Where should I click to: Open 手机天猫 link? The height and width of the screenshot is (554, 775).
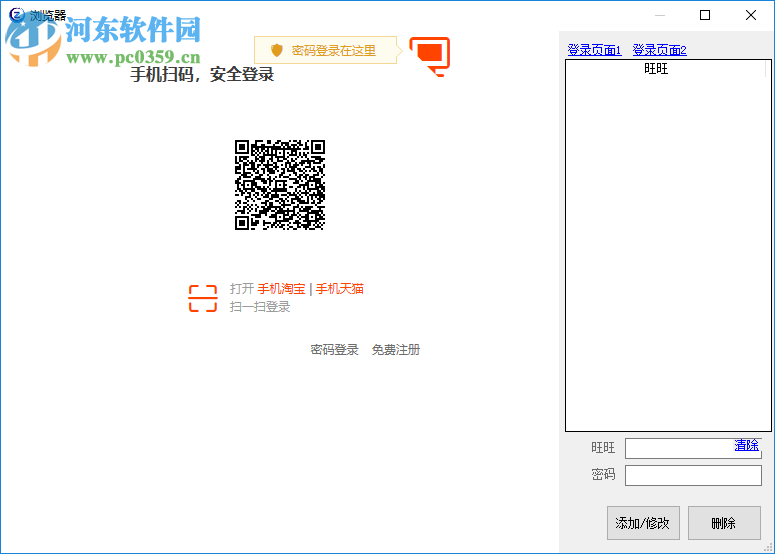340,289
